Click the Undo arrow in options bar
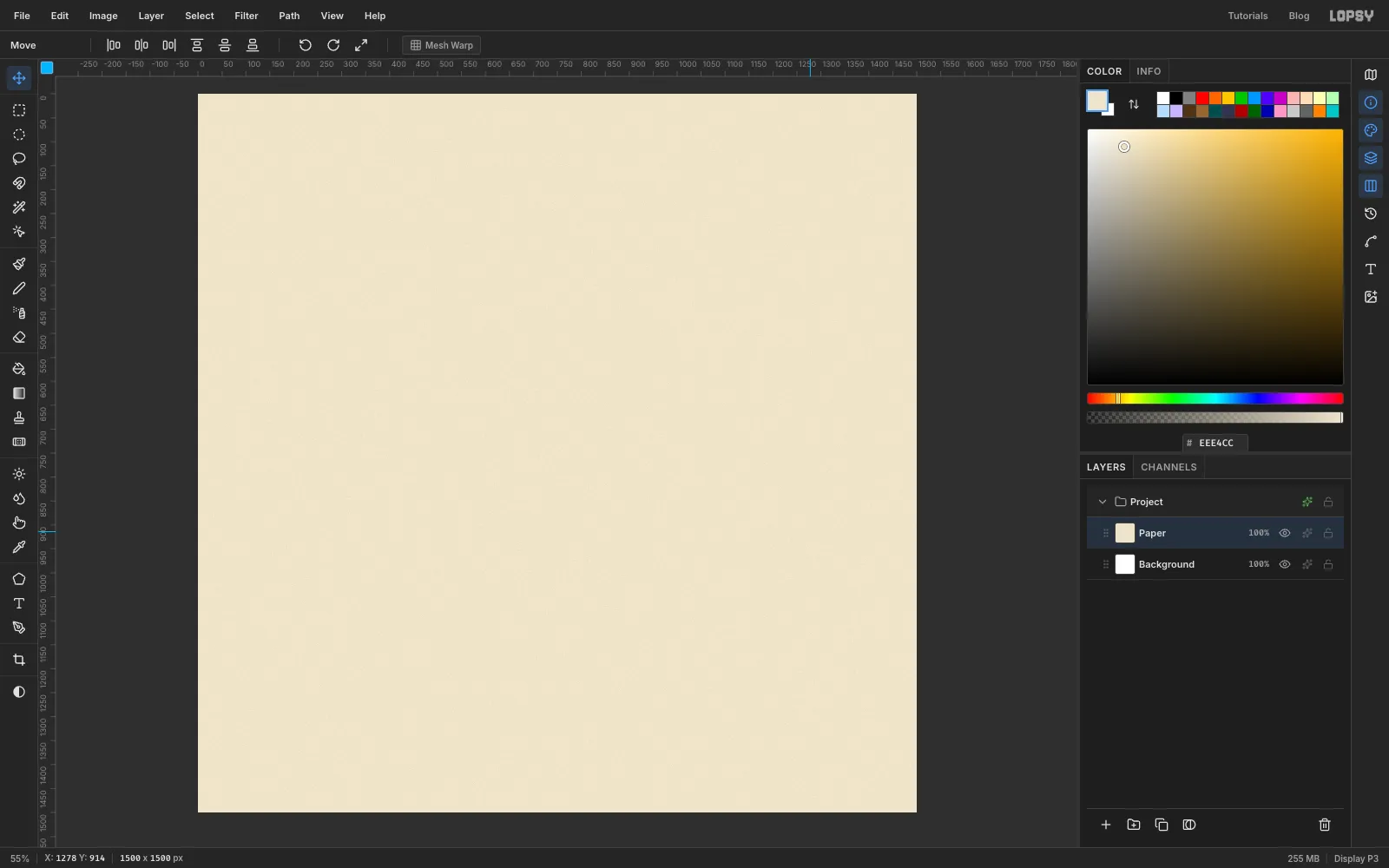Image resolution: width=1389 pixels, height=868 pixels. (x=306, y=45)
